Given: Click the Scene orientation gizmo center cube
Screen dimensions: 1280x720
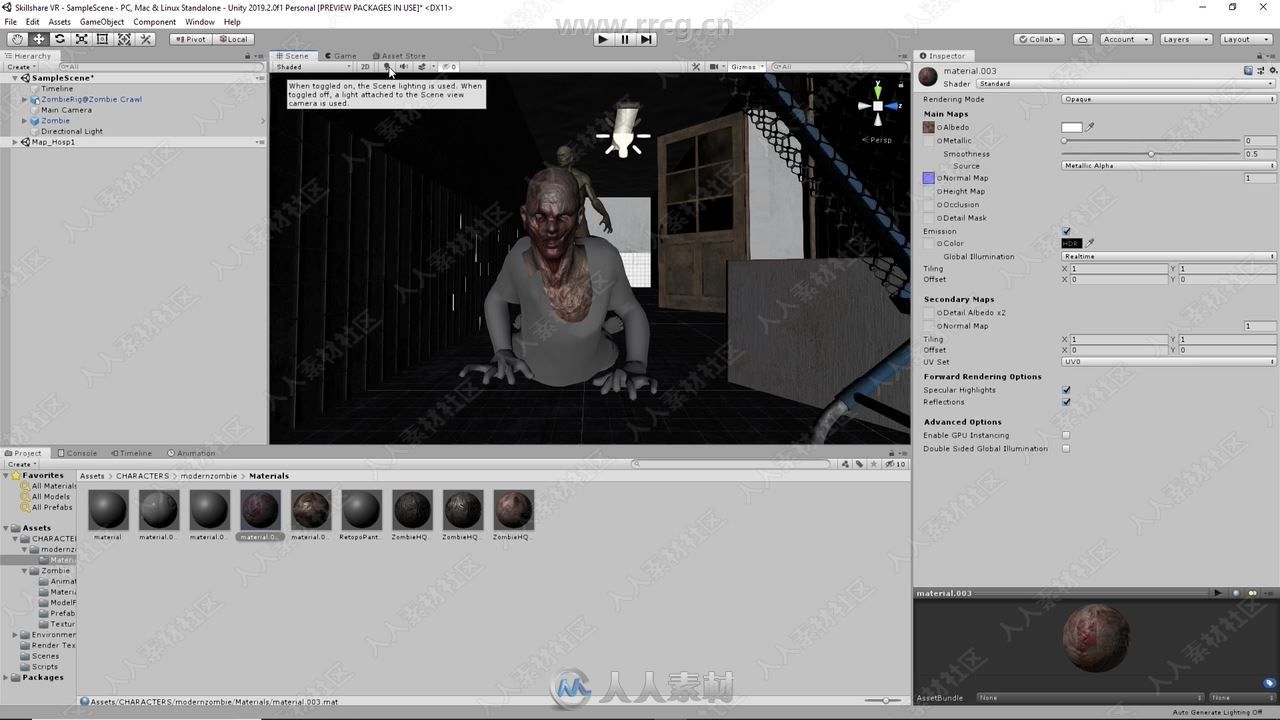Looking at the screenshot, I should click(877, 106).
